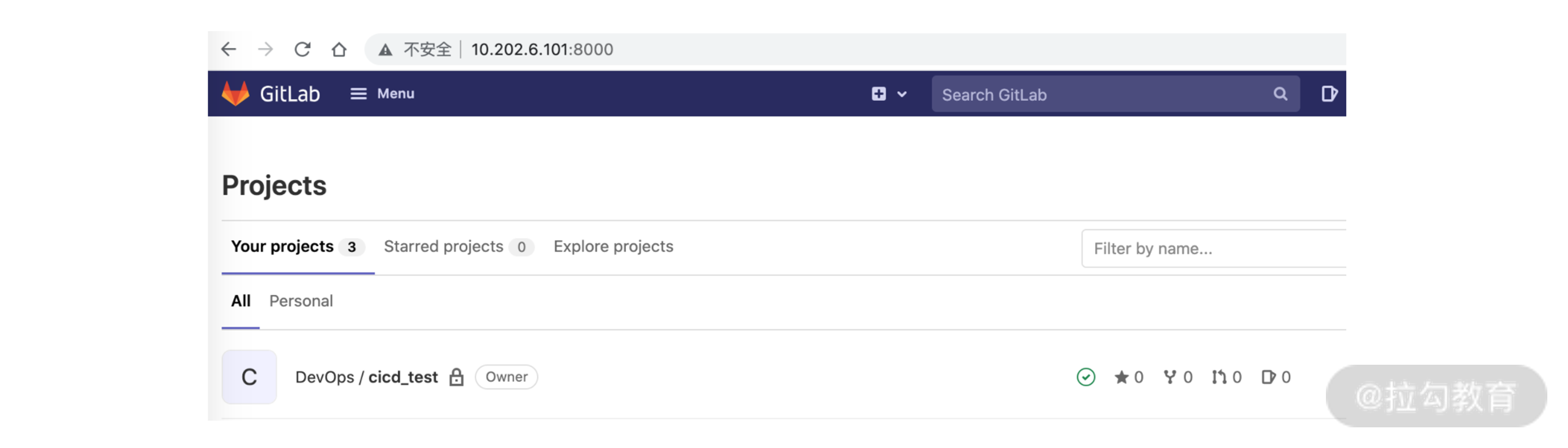1568x448 pixels.
Task: Click the Filter by name field
Action: [x=1214, y=249]
